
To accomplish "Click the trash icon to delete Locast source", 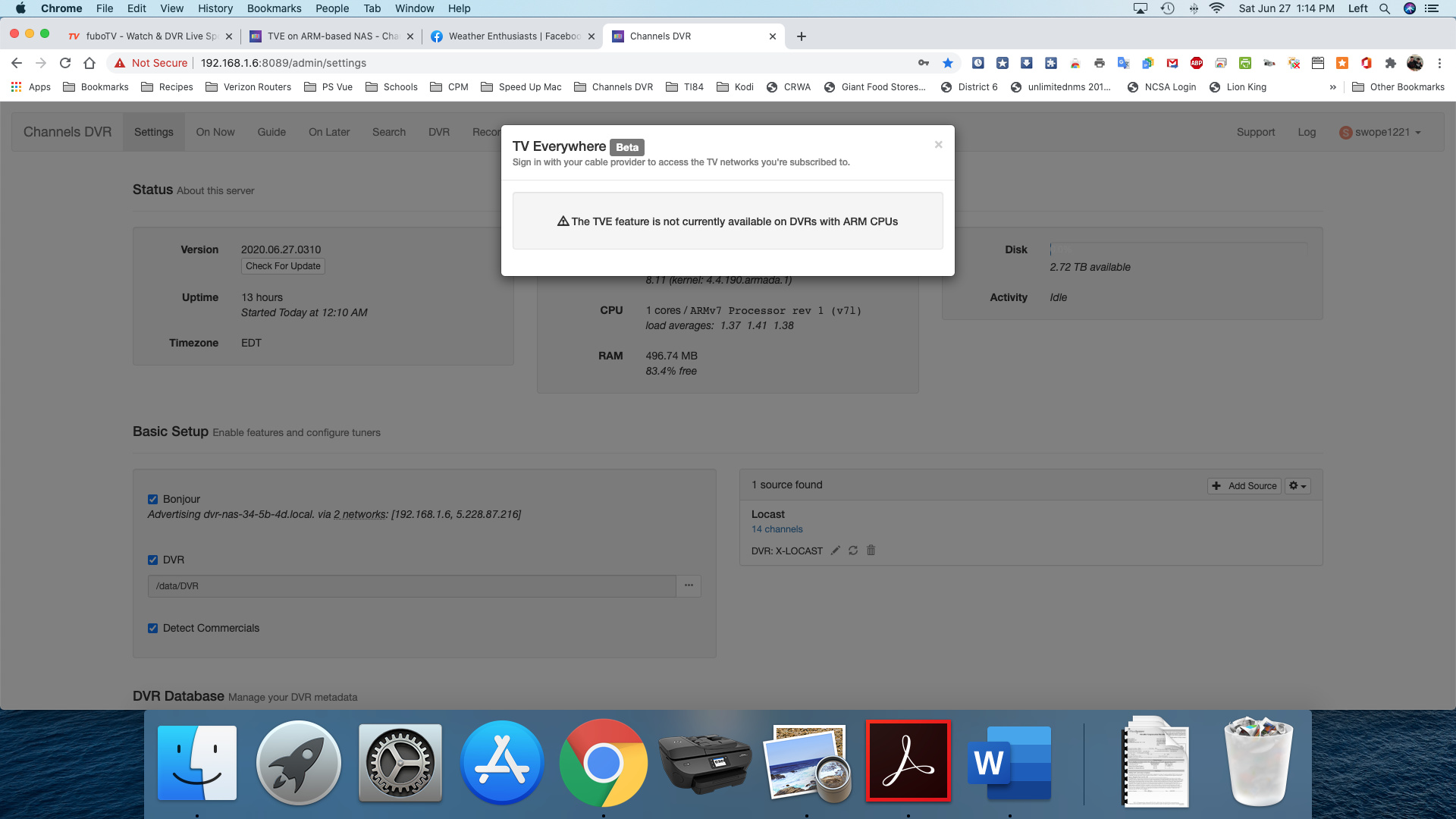I will click(871, 551).
